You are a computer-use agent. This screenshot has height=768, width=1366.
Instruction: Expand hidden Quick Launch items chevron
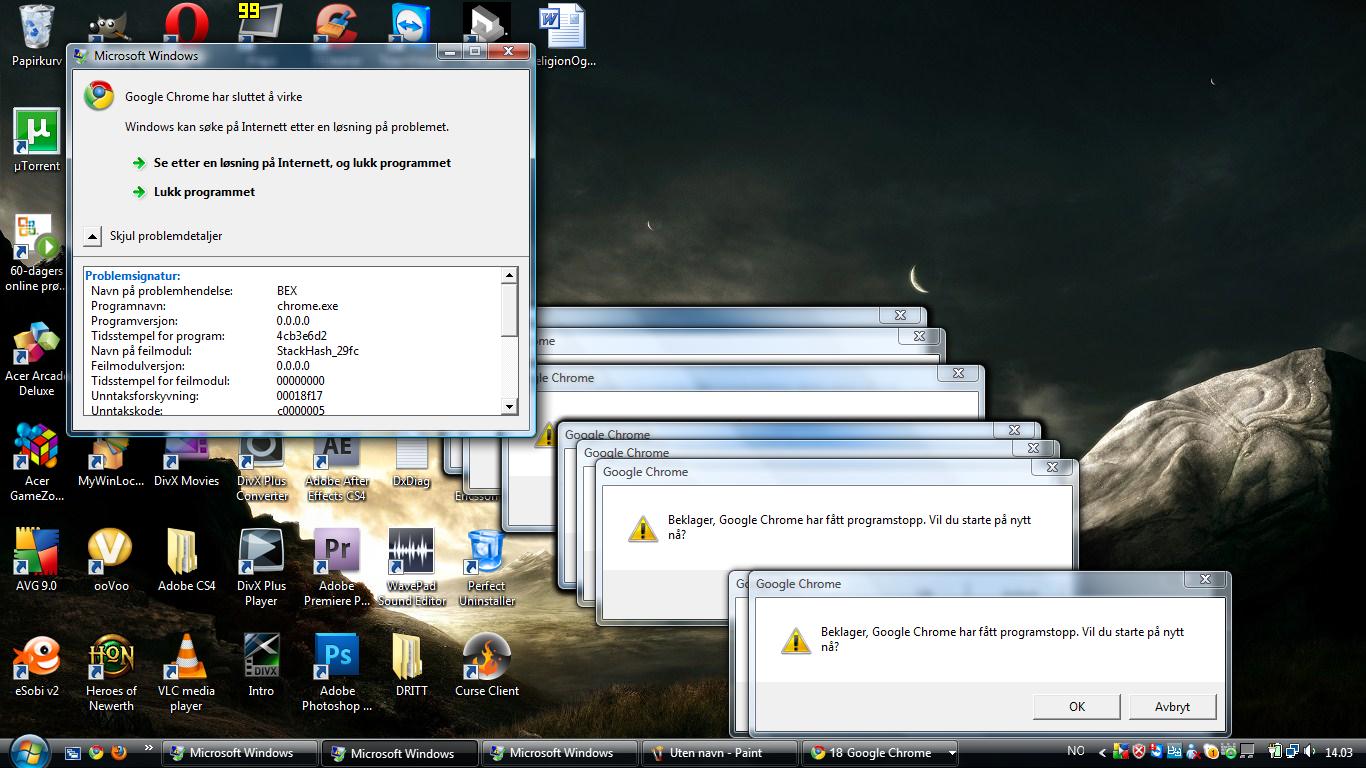click(x=149, y=748)
